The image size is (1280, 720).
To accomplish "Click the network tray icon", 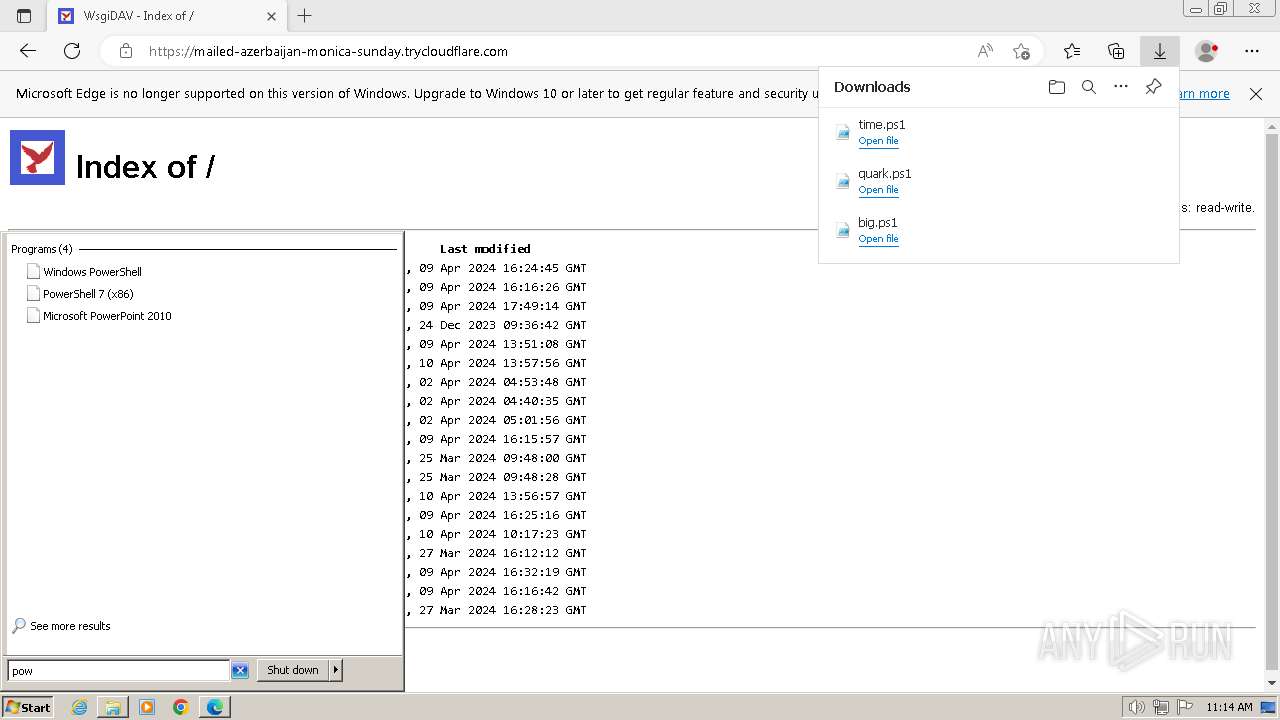I will (x=1161, y=707).
